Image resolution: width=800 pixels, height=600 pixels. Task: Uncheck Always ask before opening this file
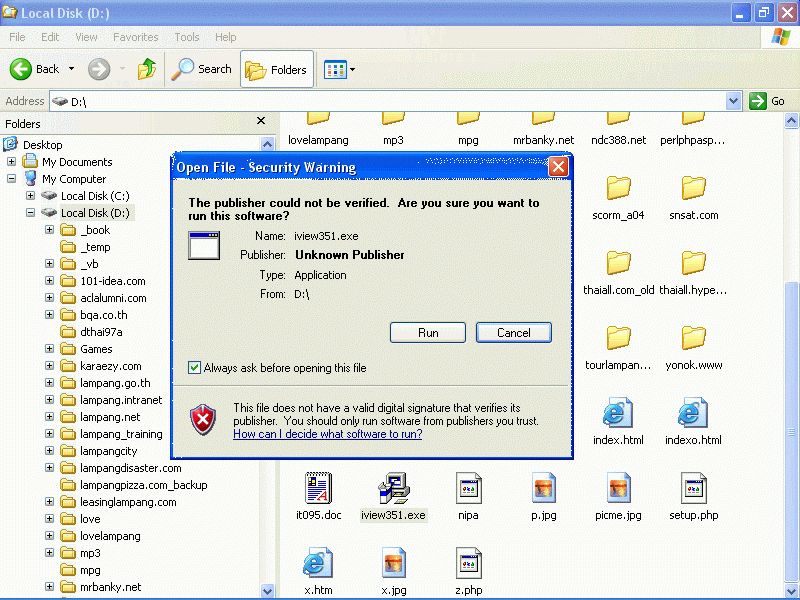tap(195, 368)
